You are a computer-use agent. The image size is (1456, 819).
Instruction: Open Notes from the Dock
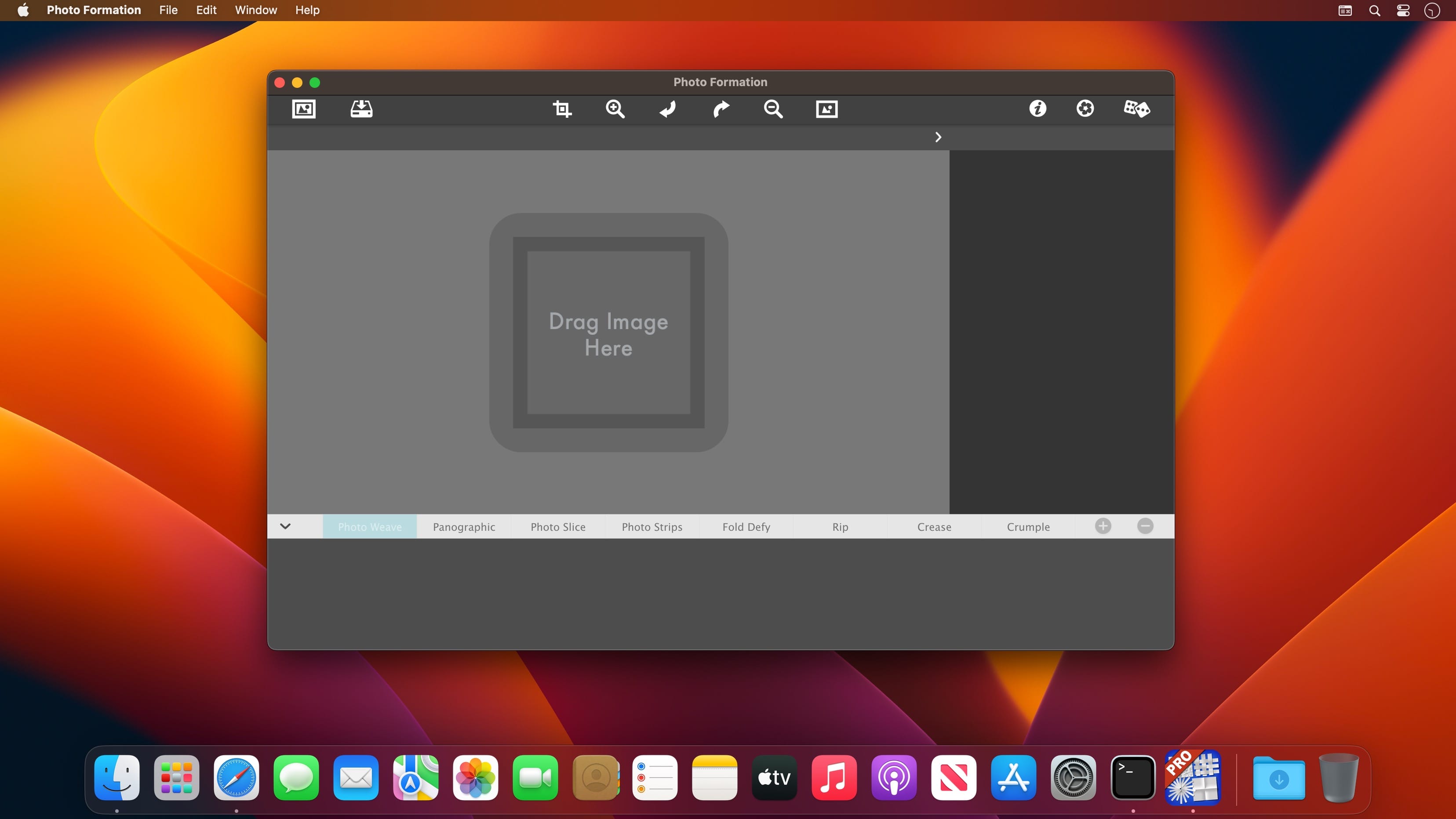click(714, 777)
